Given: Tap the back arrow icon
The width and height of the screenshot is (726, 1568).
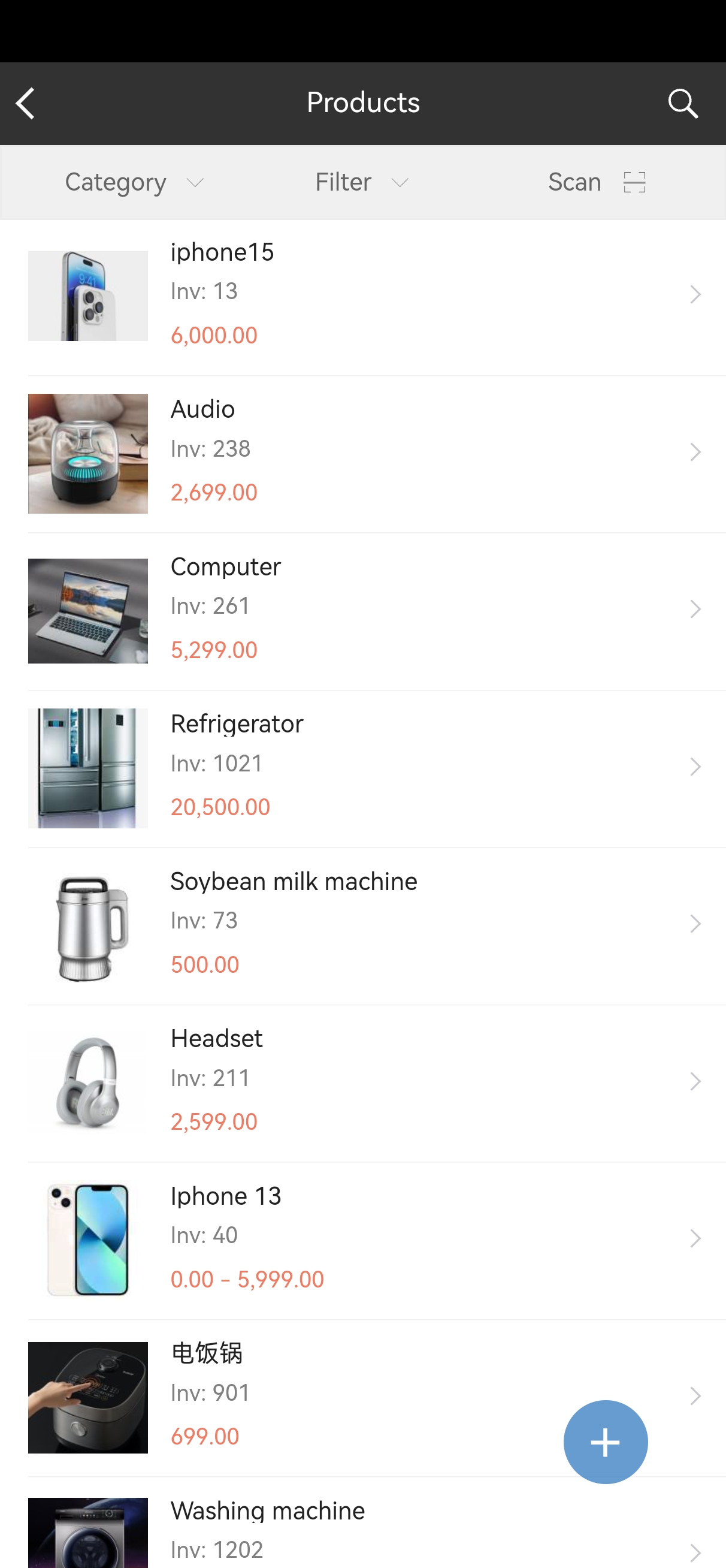Looking at the screenshot, I should pos(26,104).
